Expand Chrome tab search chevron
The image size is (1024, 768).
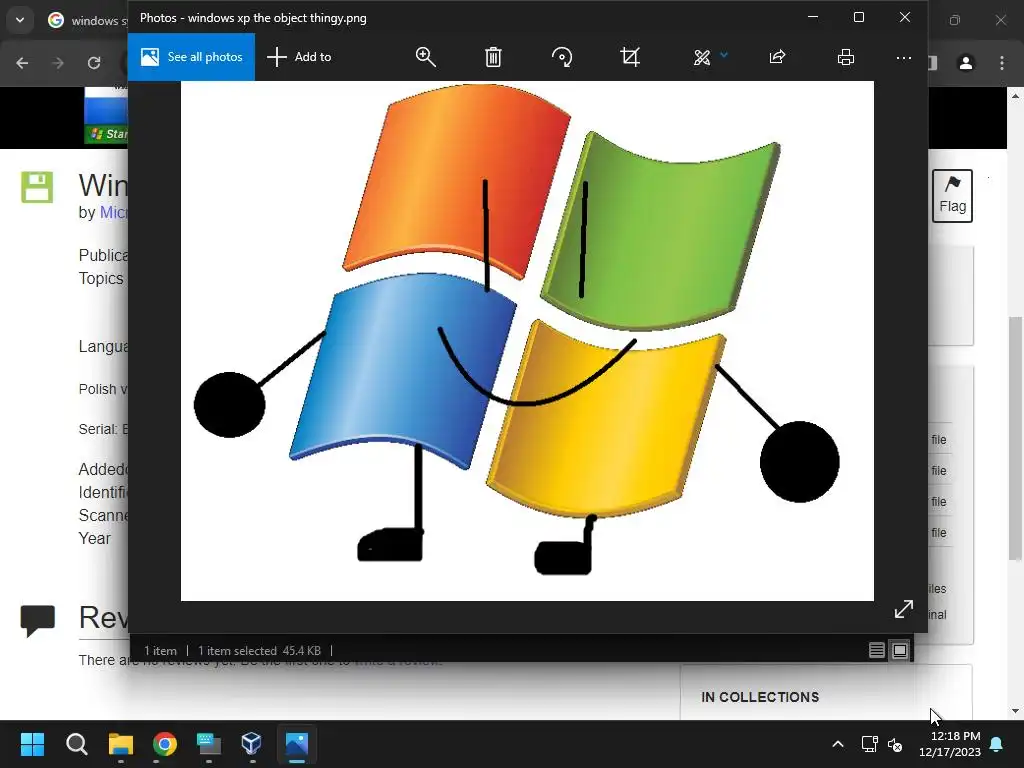20,20
